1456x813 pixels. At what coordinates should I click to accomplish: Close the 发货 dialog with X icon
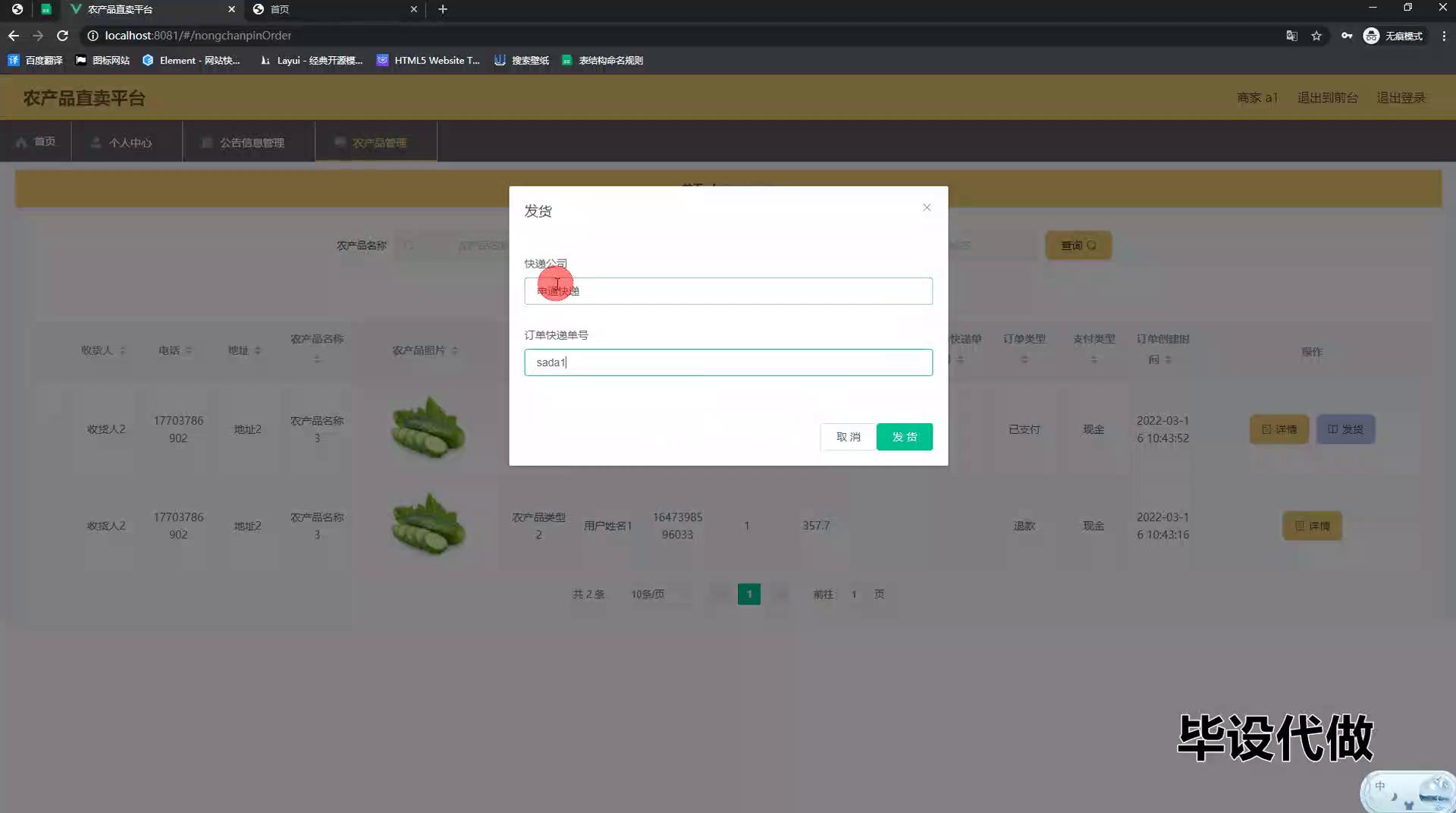point(927,208)
